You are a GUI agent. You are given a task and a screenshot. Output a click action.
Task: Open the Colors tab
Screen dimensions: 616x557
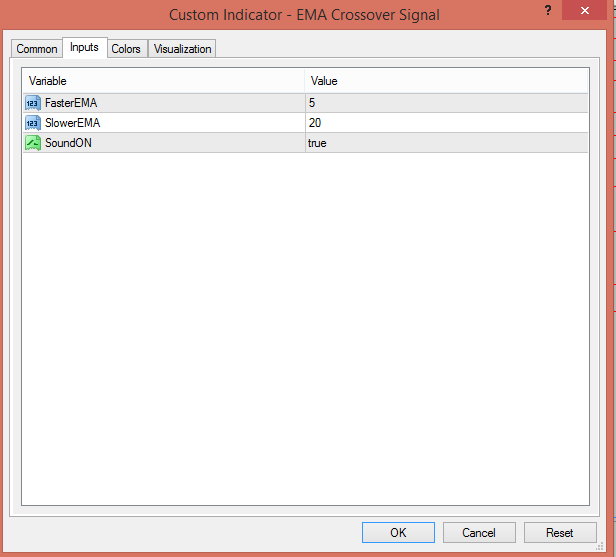(126, 49)
